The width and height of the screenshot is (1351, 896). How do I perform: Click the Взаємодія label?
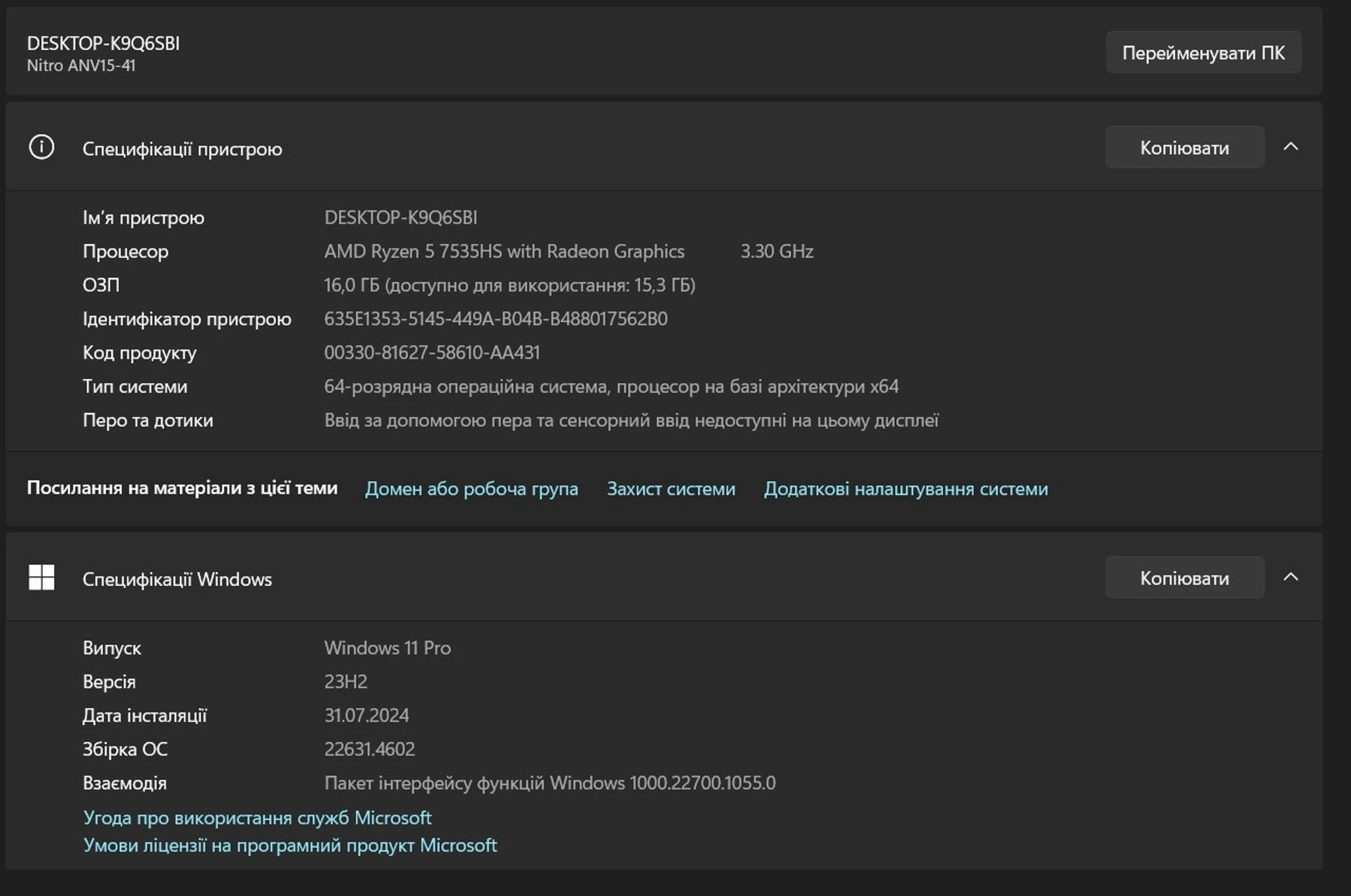(x=125, y=783)
